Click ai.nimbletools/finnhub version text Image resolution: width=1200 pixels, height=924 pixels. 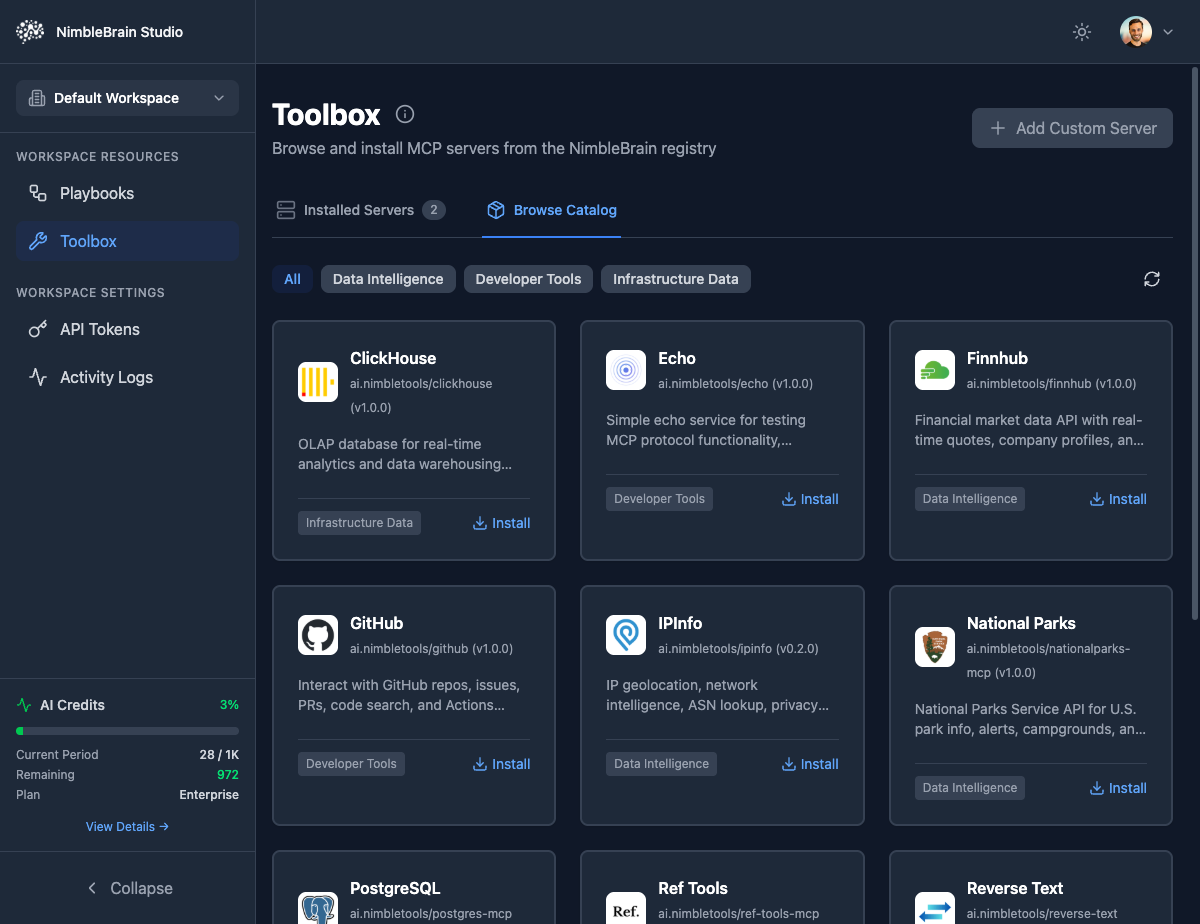(1051, 383)
